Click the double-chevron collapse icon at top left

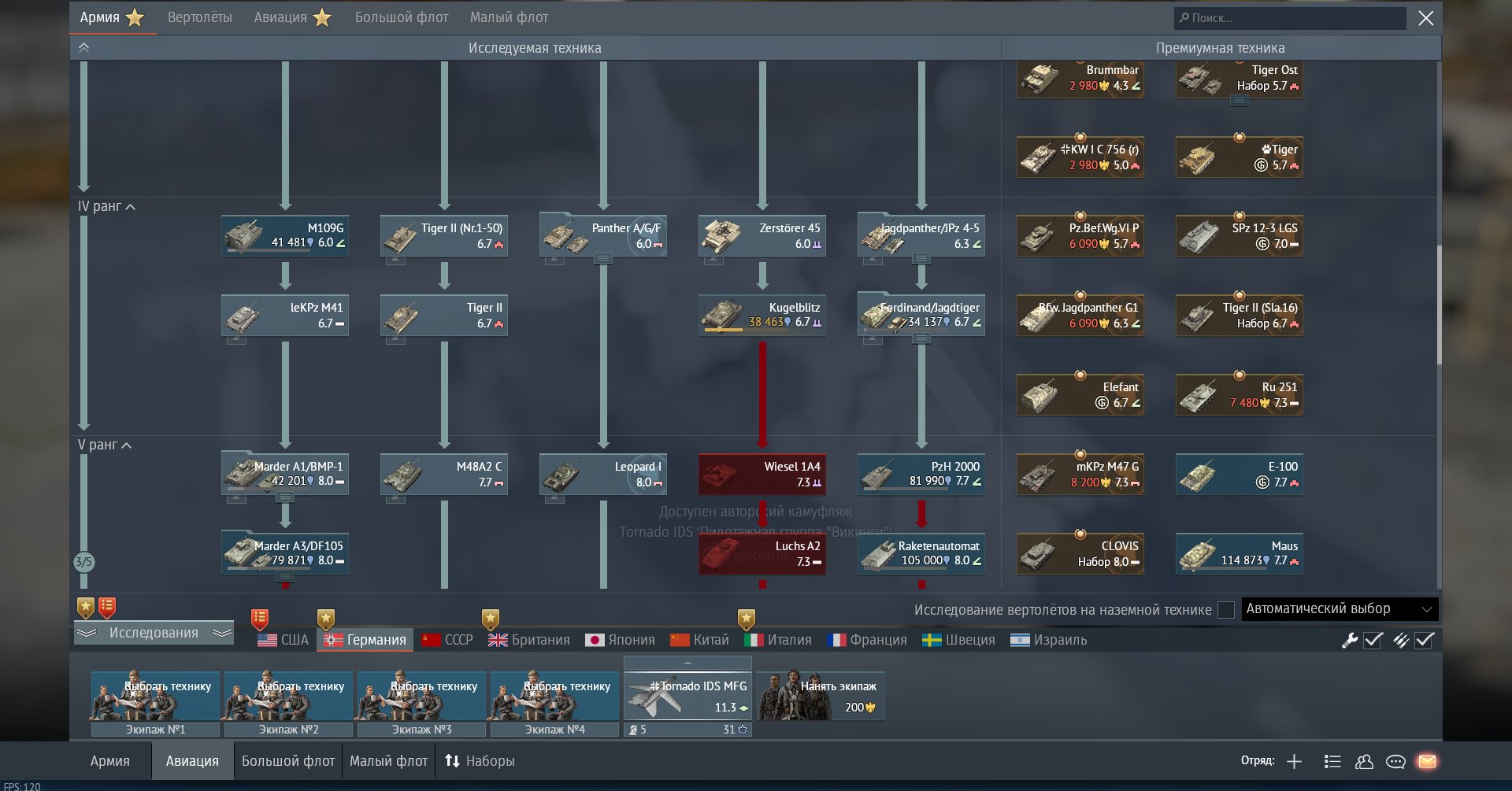point(84,48)
